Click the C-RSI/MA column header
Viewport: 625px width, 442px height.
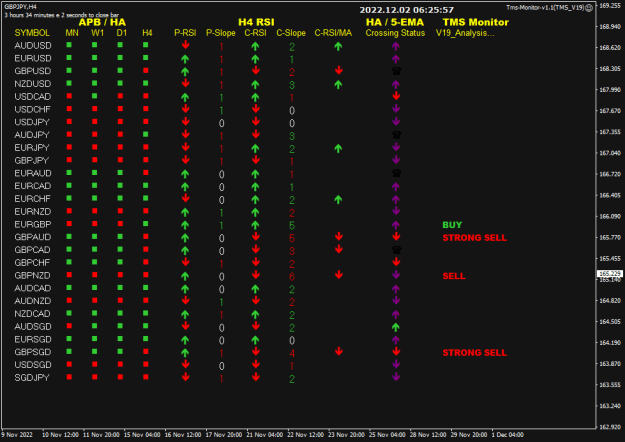[333, 33]
